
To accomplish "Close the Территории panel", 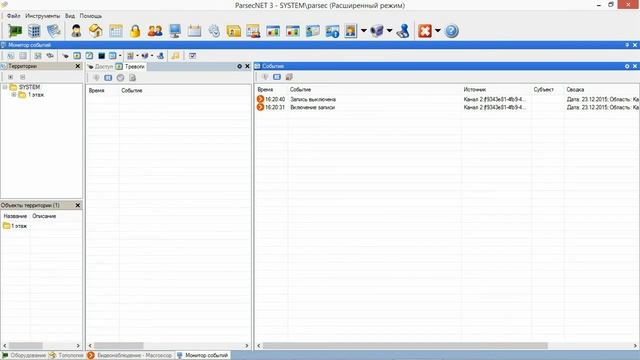I will pyautogui.click(x=78, y=66).
